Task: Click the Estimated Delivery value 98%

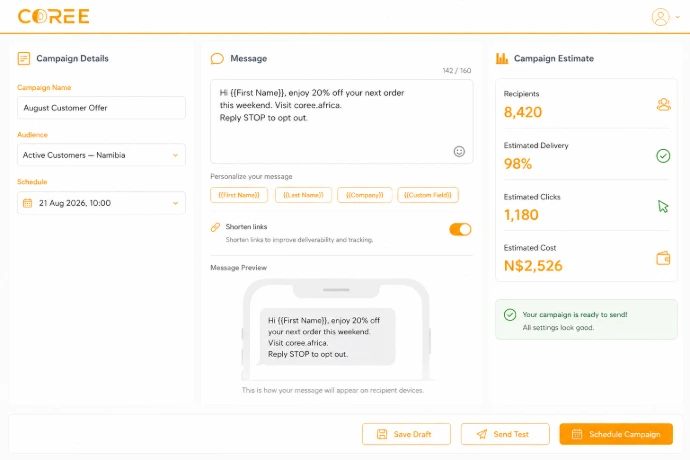Action: (x=518, y=164)
